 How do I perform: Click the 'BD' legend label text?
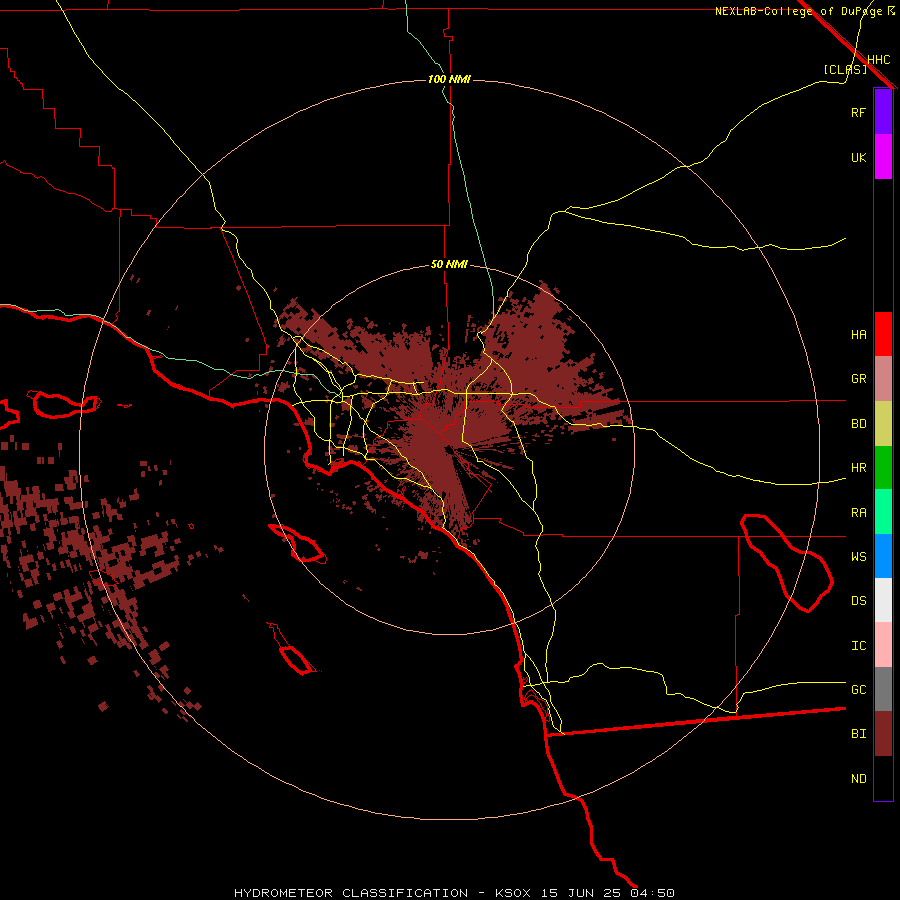tap(858, 424)
